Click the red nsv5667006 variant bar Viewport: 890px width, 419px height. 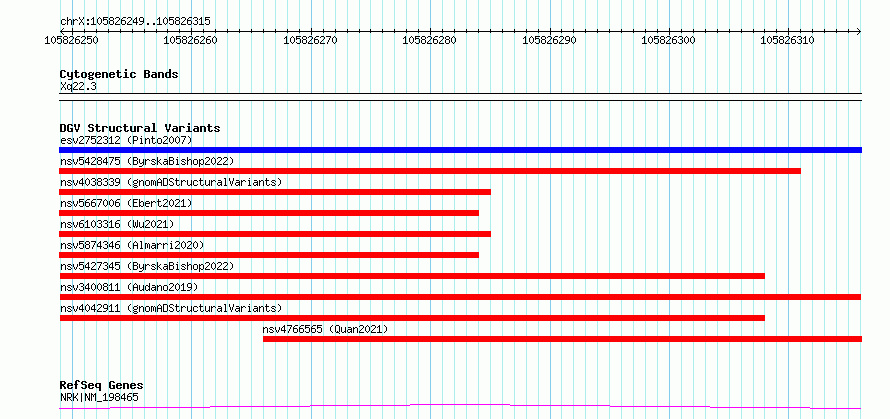click(269, 213)
